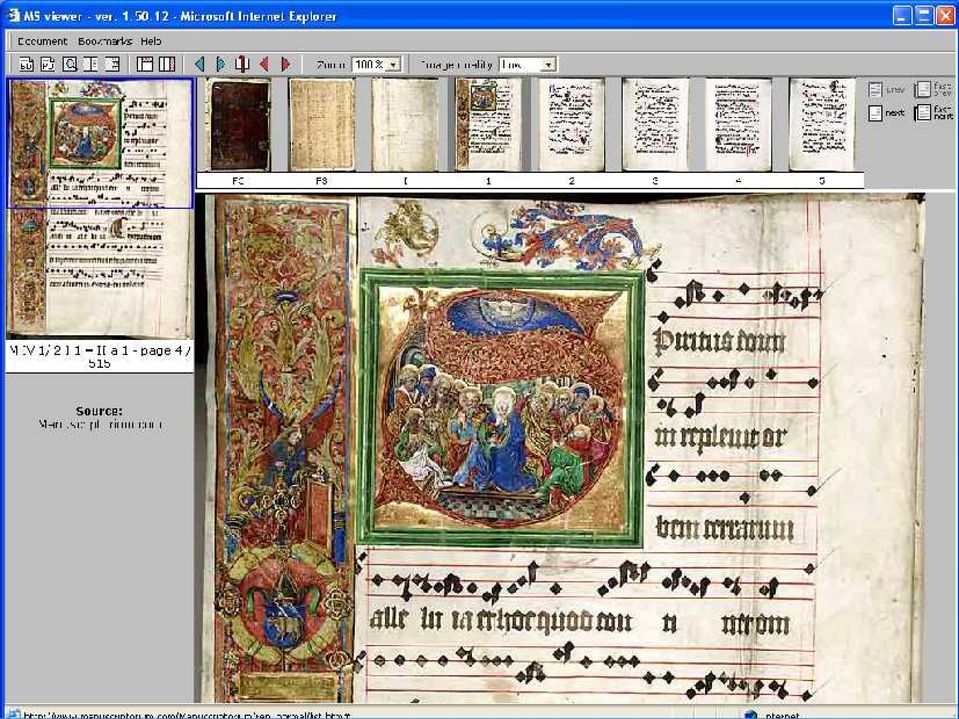Click the Internet zone indicator in status bar
The height and width of the screenshot is (719, 959).
pos(773,714)
